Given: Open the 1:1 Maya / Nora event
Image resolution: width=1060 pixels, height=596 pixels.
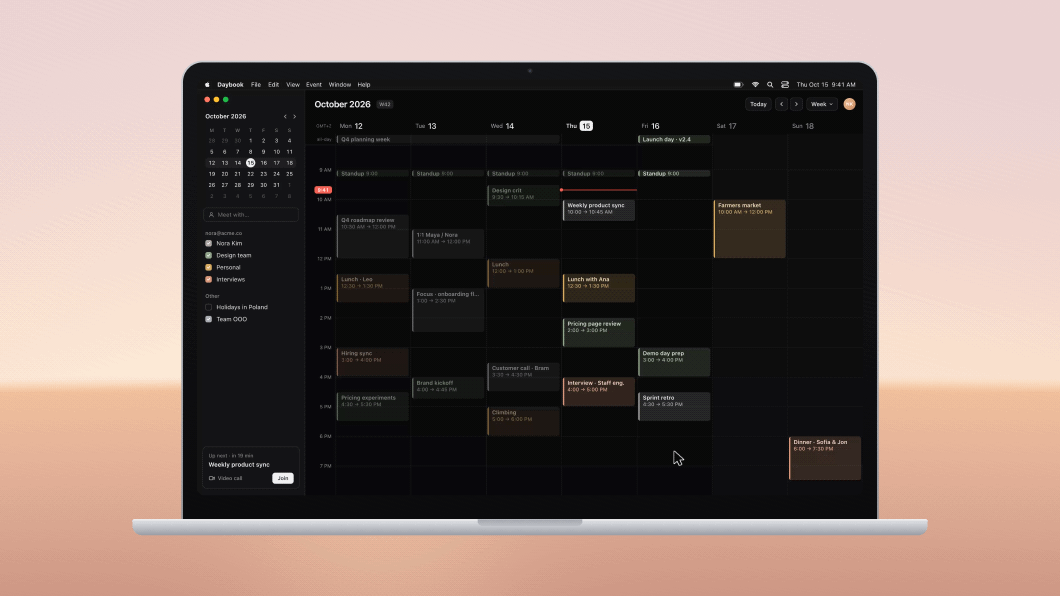Looking at the screenshot, I should click(448, 243).
